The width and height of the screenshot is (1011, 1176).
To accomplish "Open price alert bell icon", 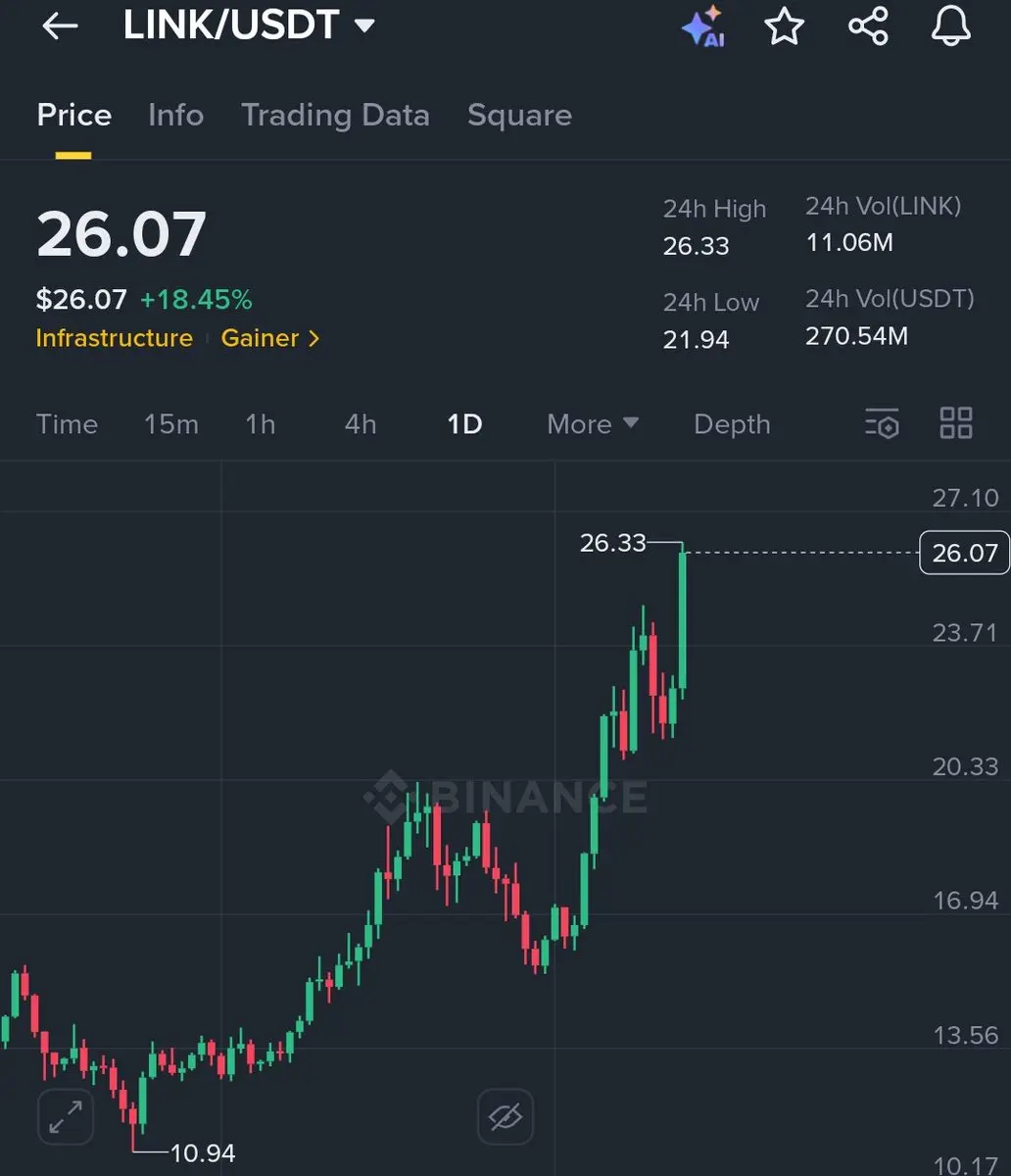I will point(950,26).
